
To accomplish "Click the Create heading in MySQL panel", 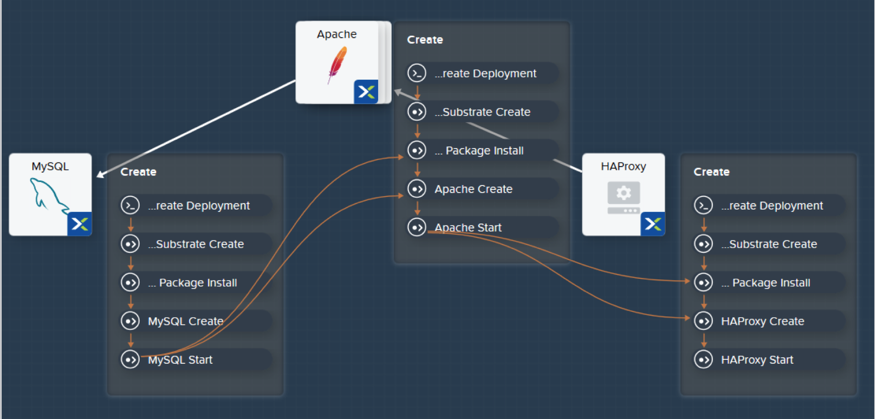I will point(138,172).
